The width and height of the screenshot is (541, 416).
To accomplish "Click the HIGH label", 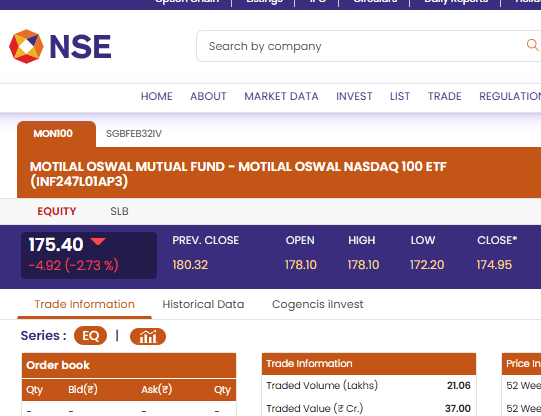I will [x=362, y=240].
